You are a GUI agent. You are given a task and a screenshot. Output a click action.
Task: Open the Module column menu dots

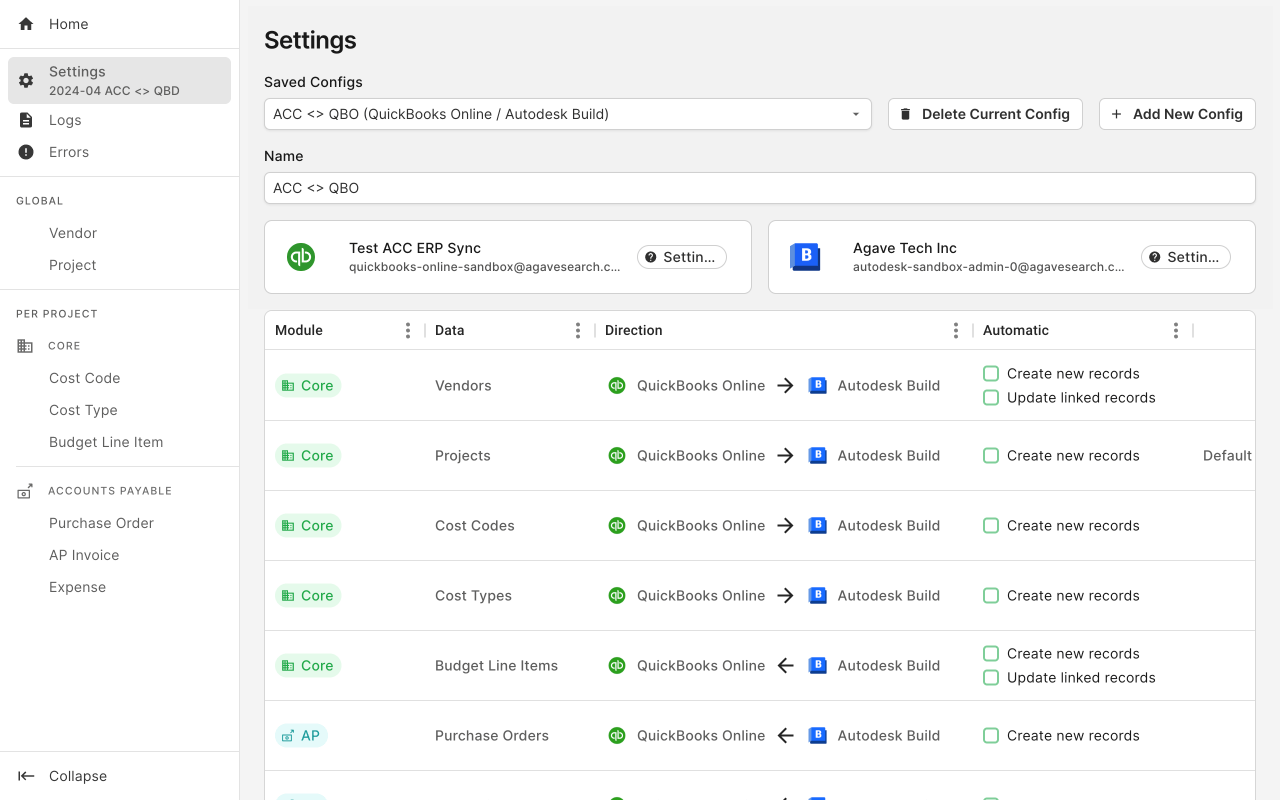coord(408,330)
